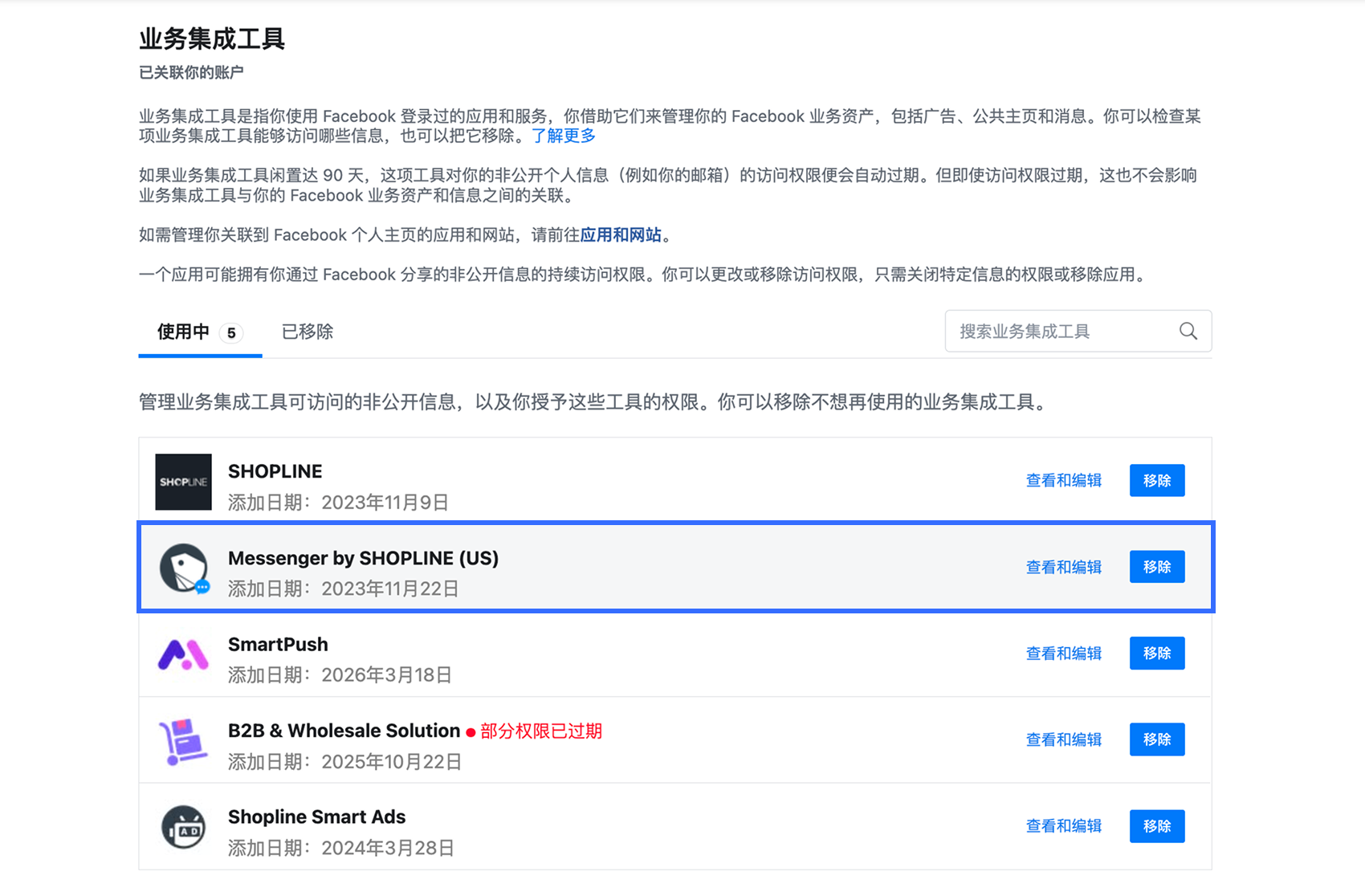Remove Messenger by SHOPLINE (US) integration
The image size is (1365, 896).
coord(1157,567)
